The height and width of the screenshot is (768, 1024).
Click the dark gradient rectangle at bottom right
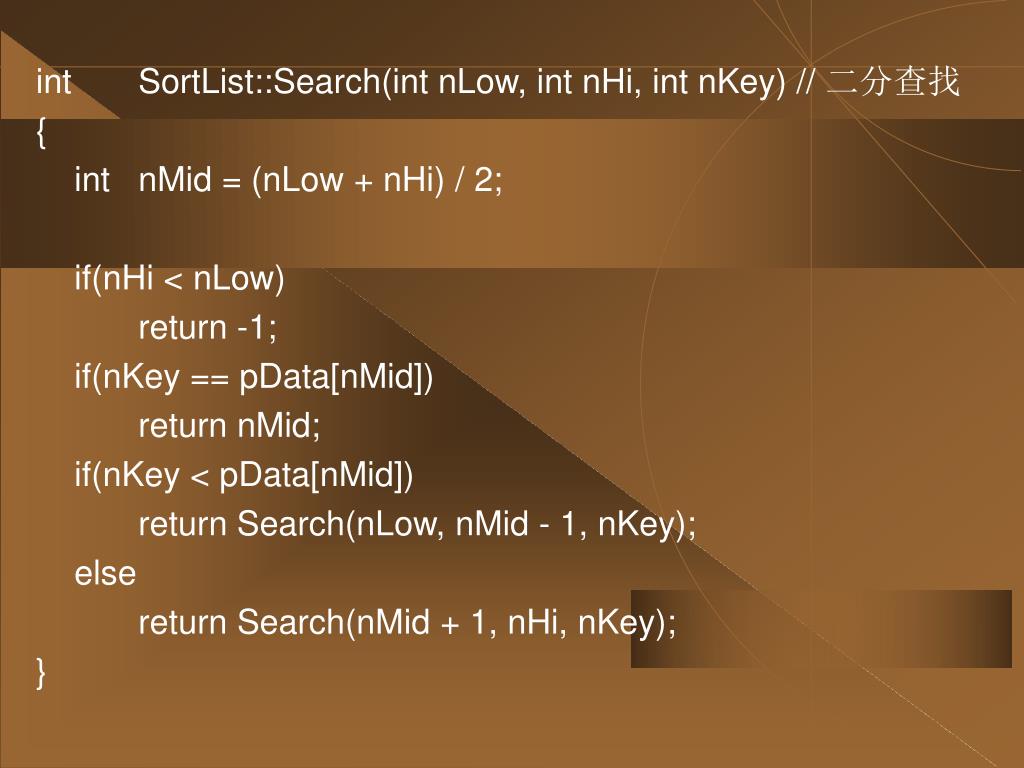tap(821, 628)
